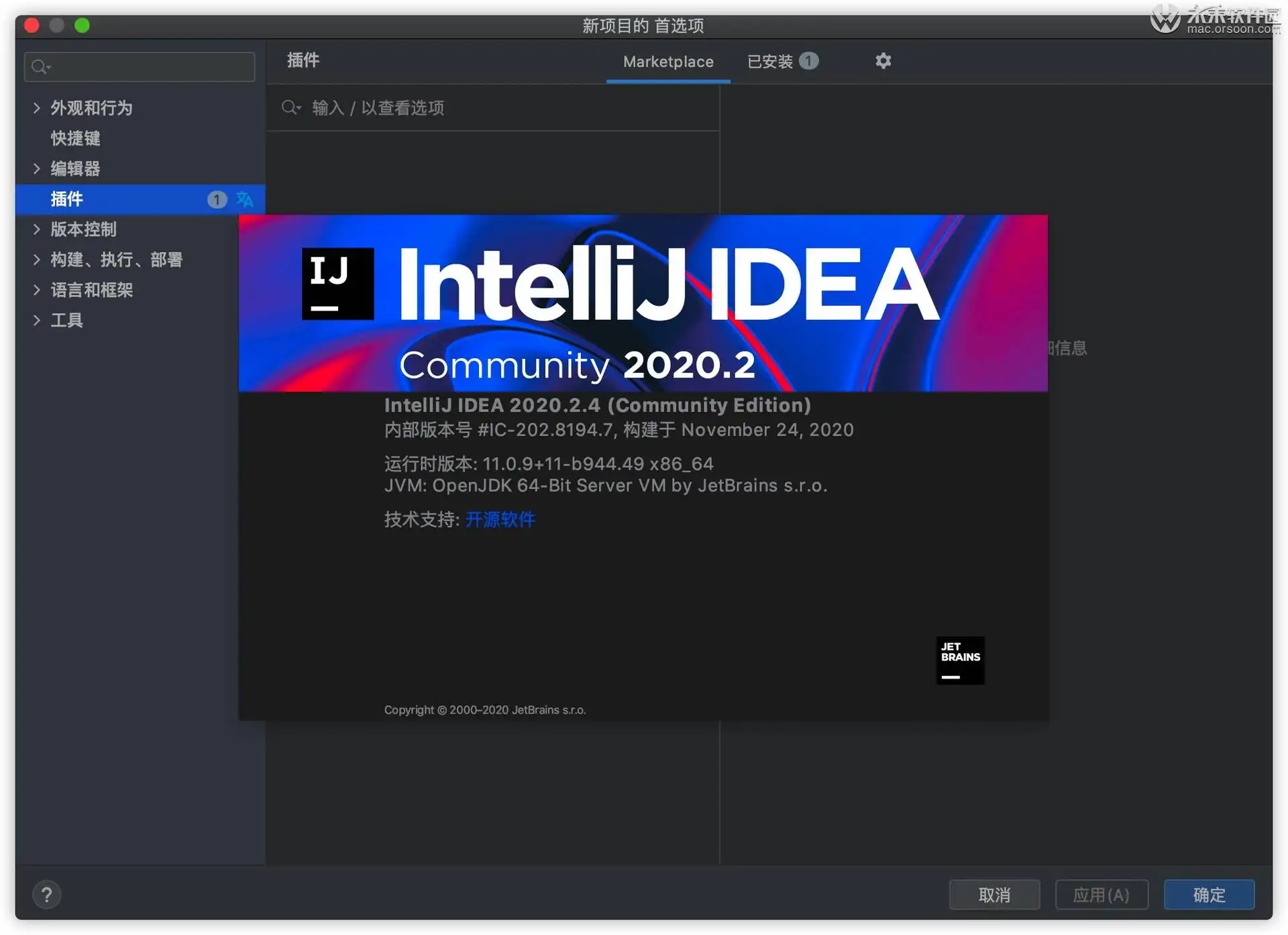The image size is (1288, 935).
Task: Click the green zoom window button
Action: pos(82,25)
